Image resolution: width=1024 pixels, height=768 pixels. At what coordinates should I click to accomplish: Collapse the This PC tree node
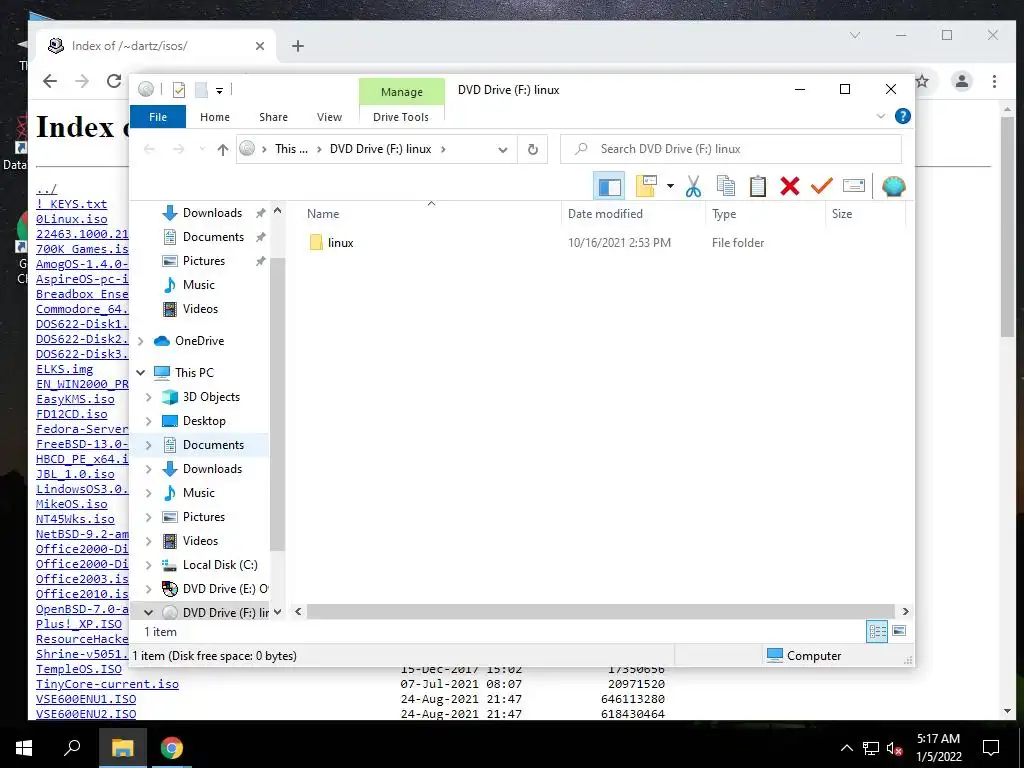140,372
